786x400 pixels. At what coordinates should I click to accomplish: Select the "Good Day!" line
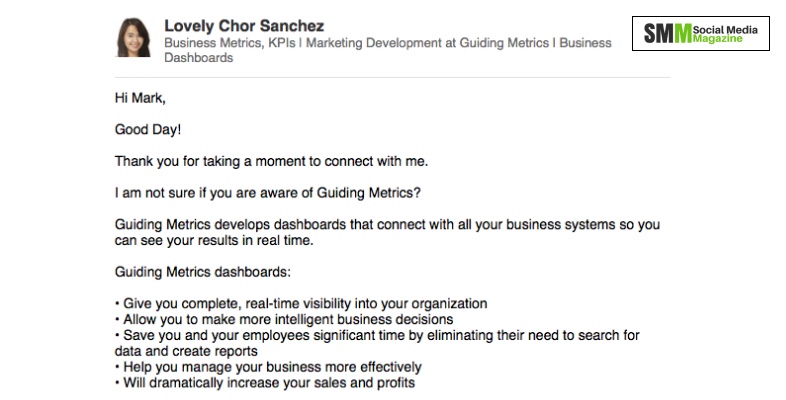pyautogui.click(x=148, y=130)
